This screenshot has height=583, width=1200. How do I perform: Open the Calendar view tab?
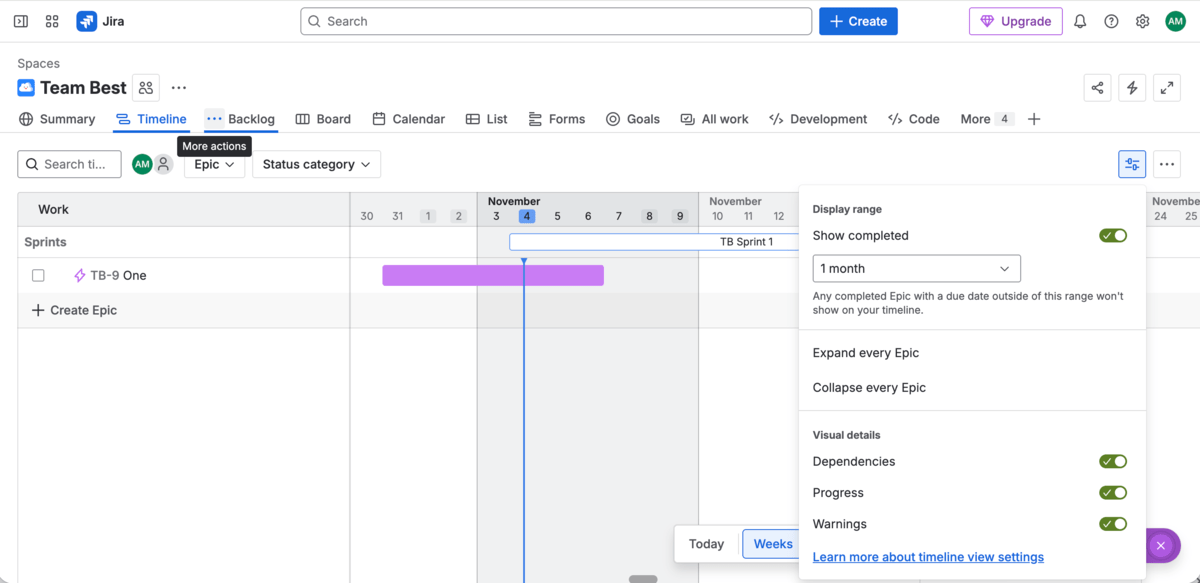tap(408, 118)
